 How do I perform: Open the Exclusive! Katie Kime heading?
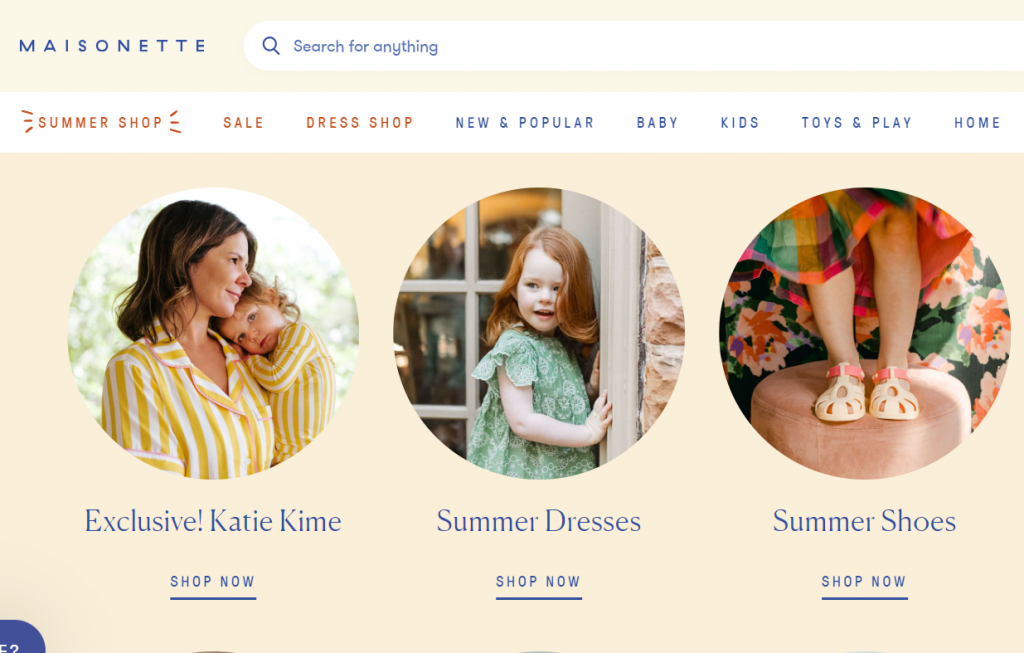pos(213,521)
